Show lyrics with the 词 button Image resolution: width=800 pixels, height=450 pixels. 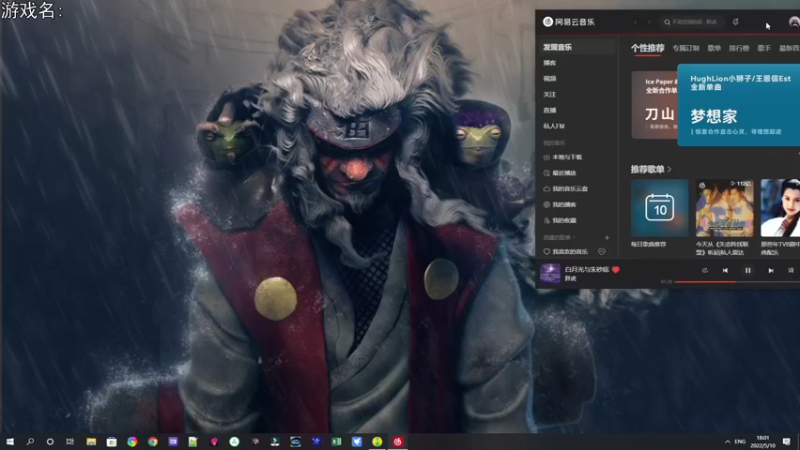pyautogui.click(x=791, y=270)
